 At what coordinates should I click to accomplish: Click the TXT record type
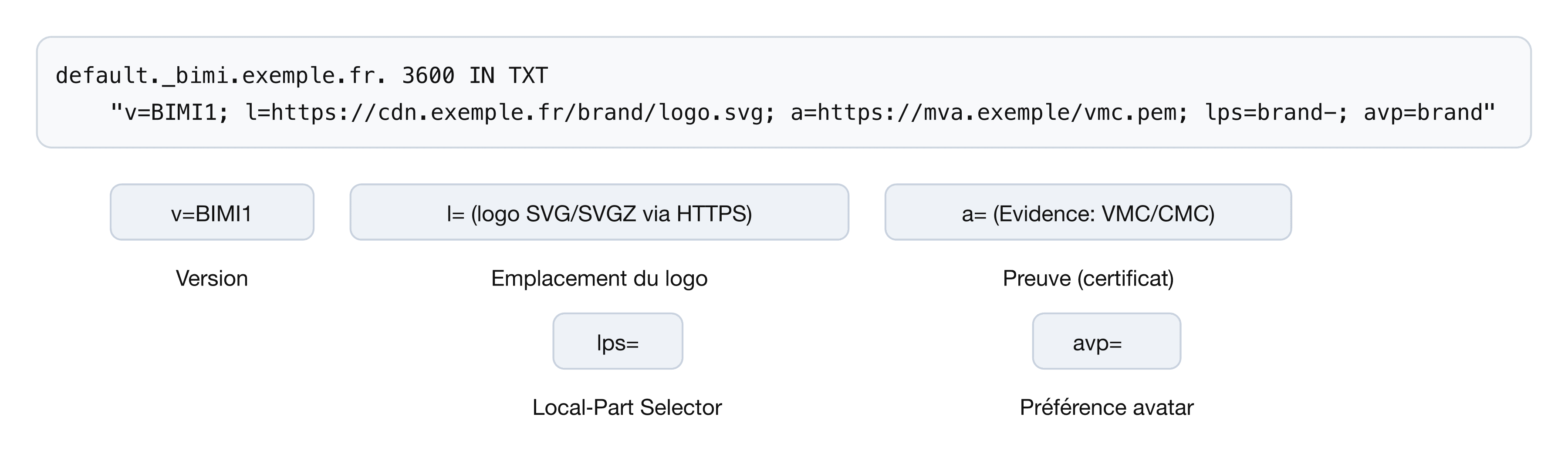click(528, 76)
